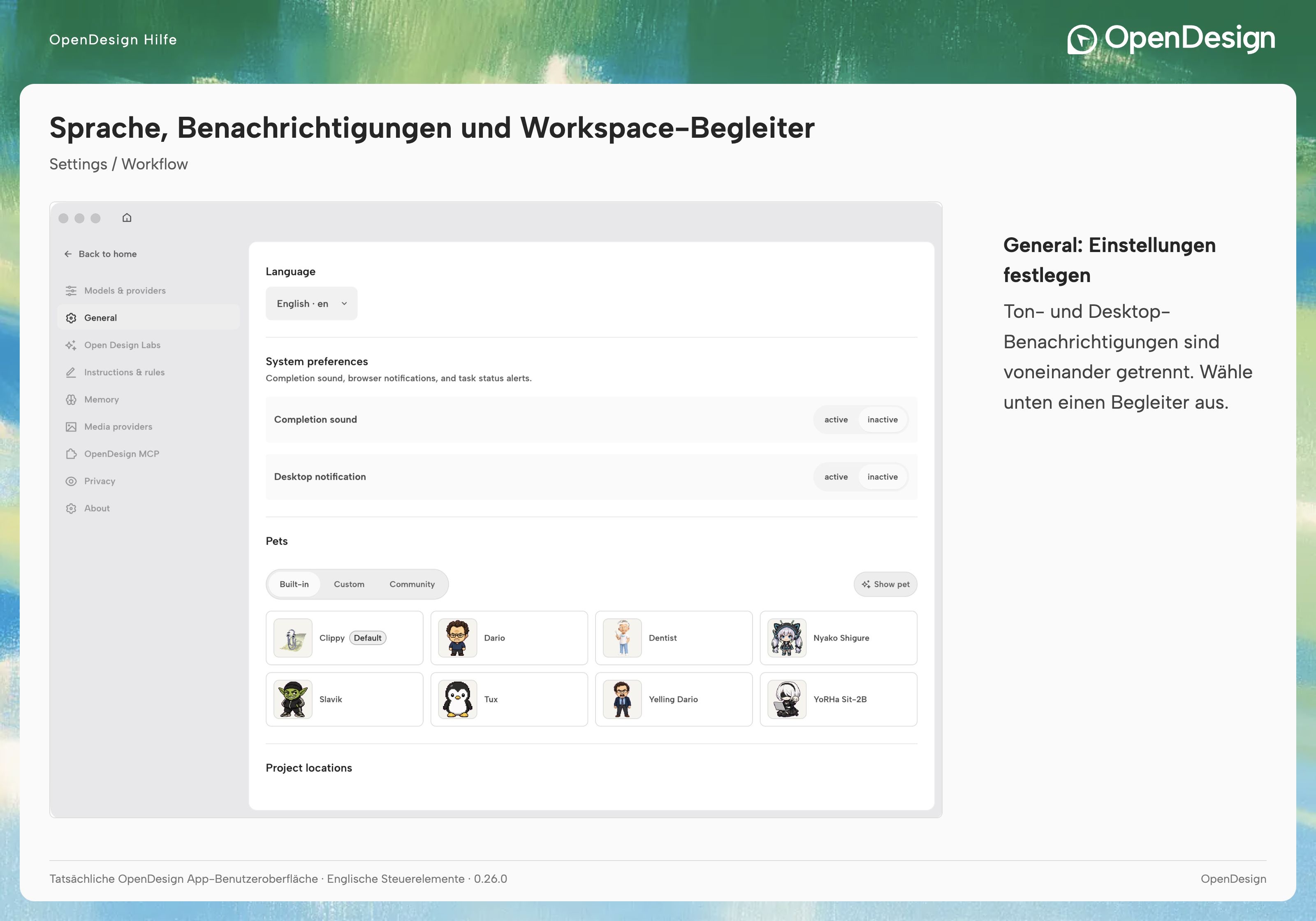The width and height of the screenshot is (1316, 921).
Task: Open the OpenDesign MCP settings section
Action: pyautogui.click(x=148, y=454)
